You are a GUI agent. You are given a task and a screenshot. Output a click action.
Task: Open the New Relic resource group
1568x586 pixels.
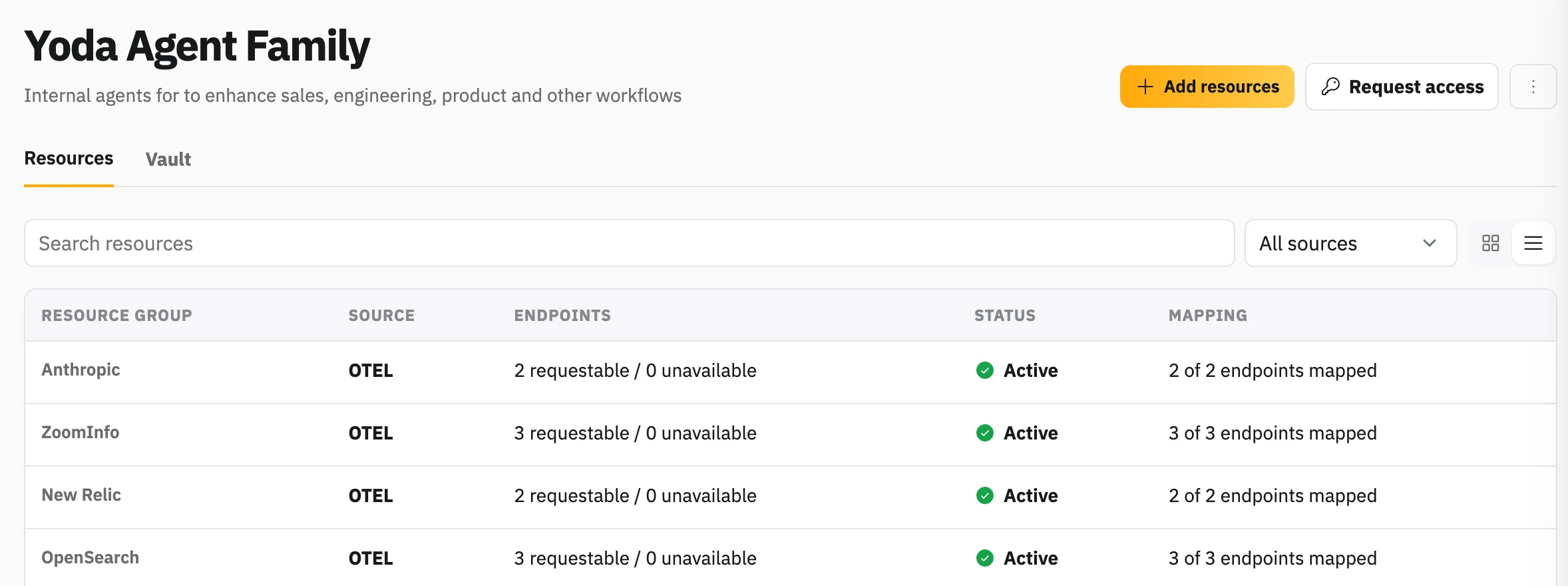(x=81, y=495)
